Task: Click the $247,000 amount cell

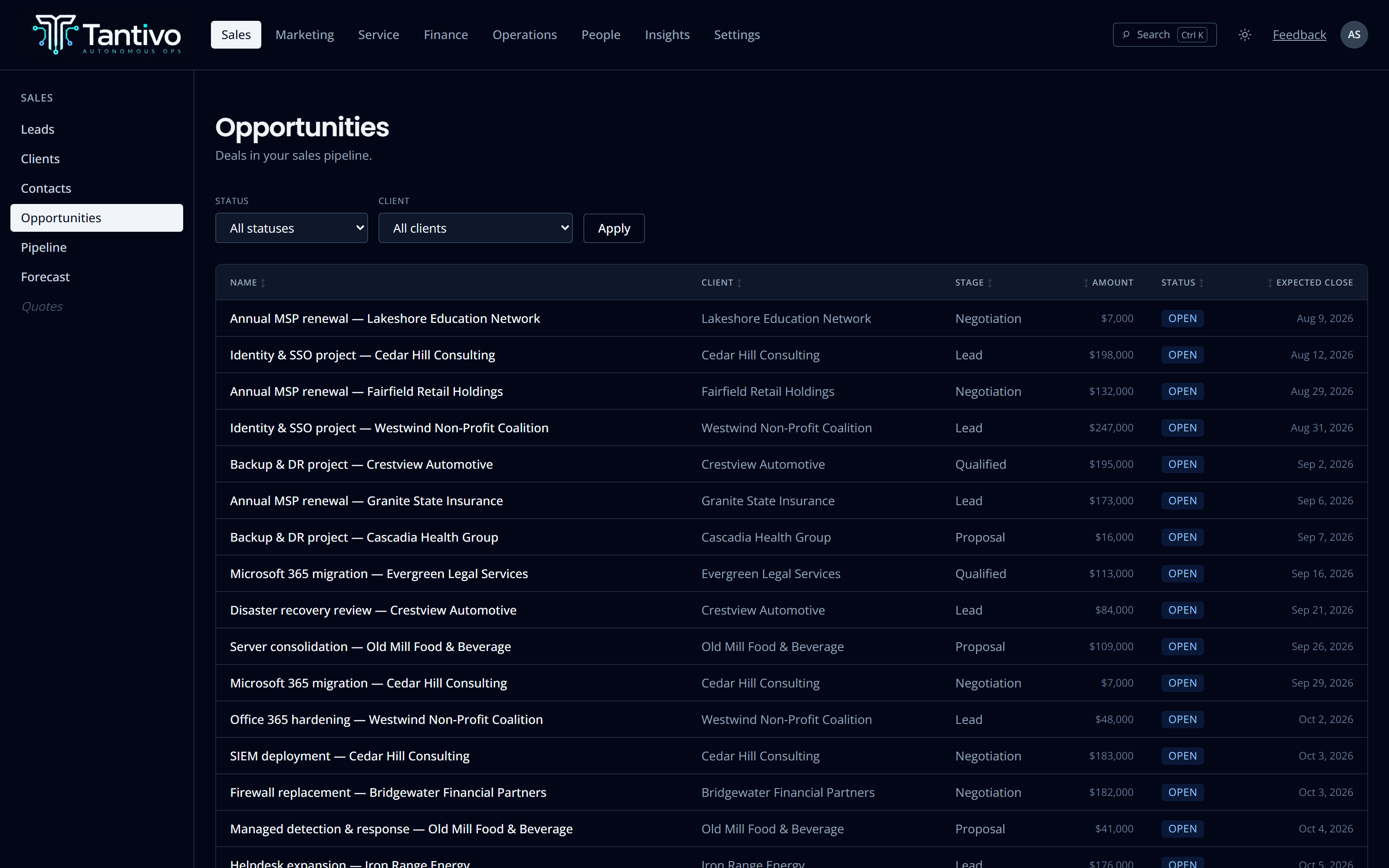Action: [1111, 428]
